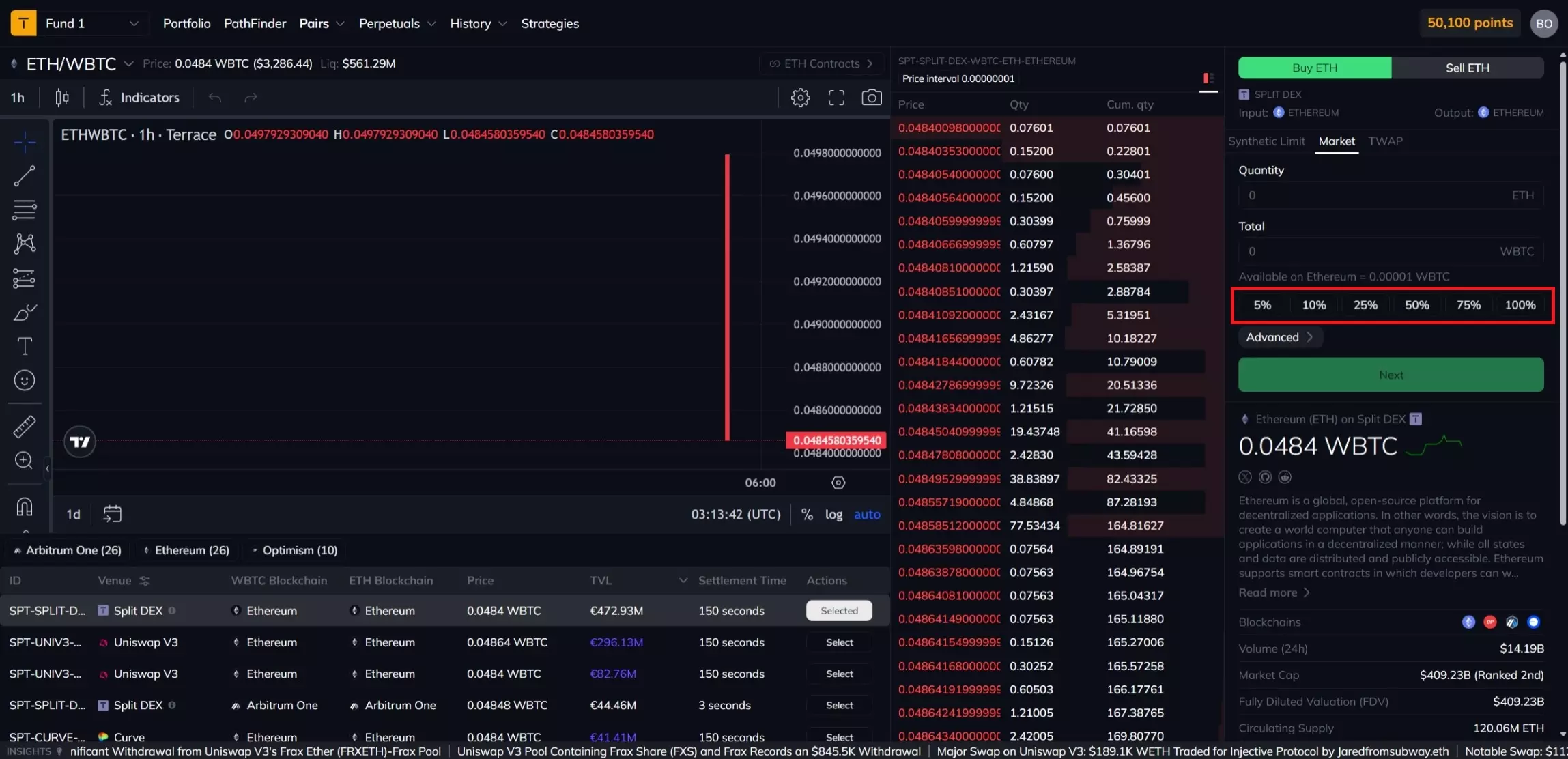Switch to Buy ETH side
The image size is (1568, 759).
[x=1315, y=68]
